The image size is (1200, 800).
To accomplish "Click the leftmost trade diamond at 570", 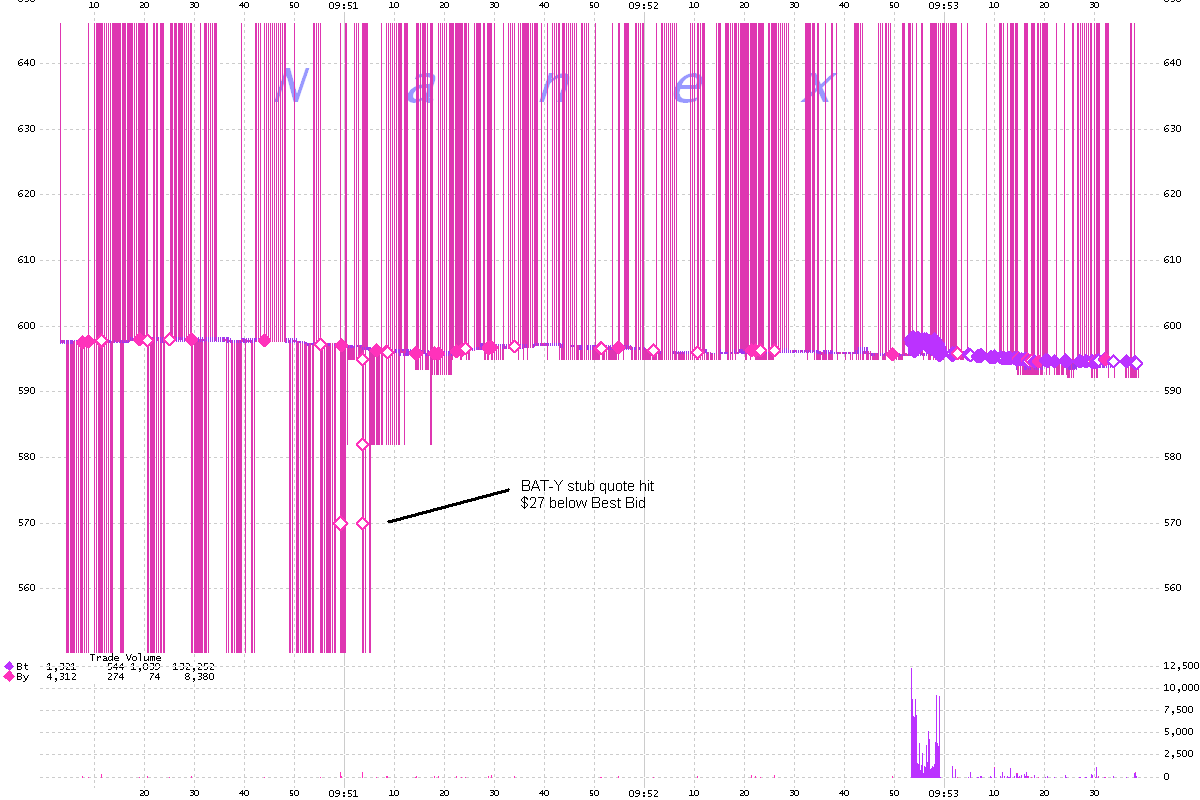I will (x=341, y=523).
